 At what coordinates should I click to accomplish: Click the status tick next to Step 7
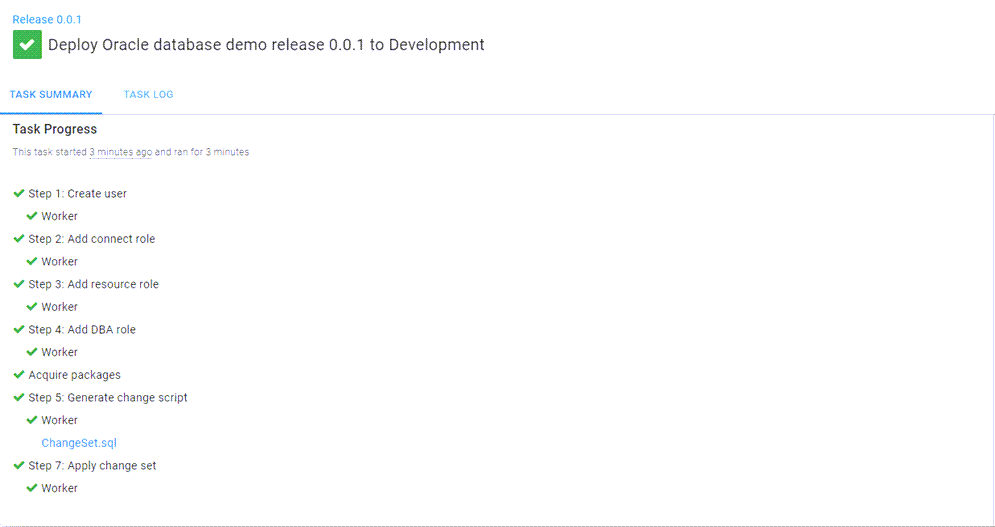pyautogui.click(x=19, y=465)
